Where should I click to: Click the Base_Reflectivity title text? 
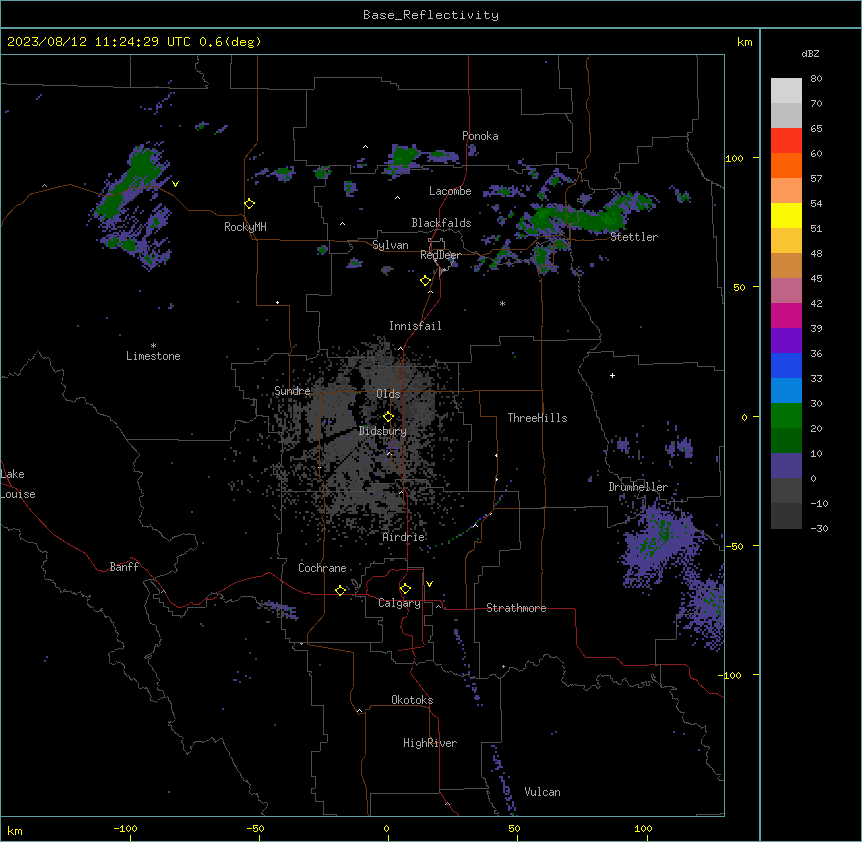point(431,15)
